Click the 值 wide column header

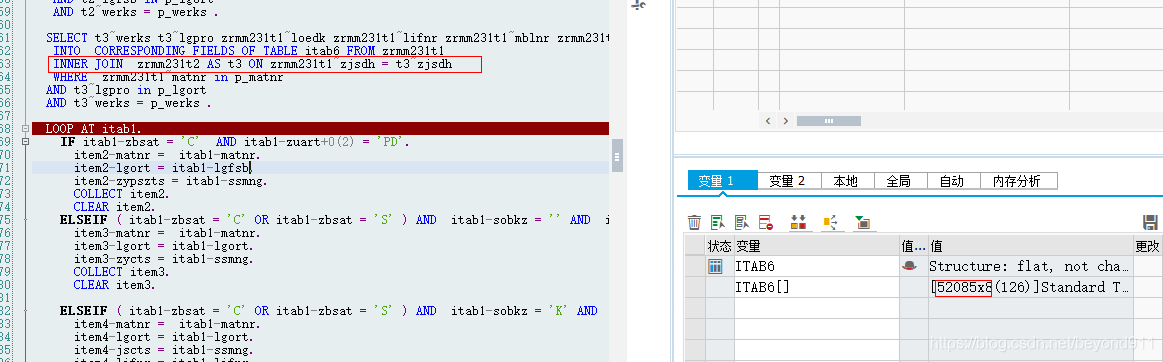pyautogui.click(x=1031, y=246)
